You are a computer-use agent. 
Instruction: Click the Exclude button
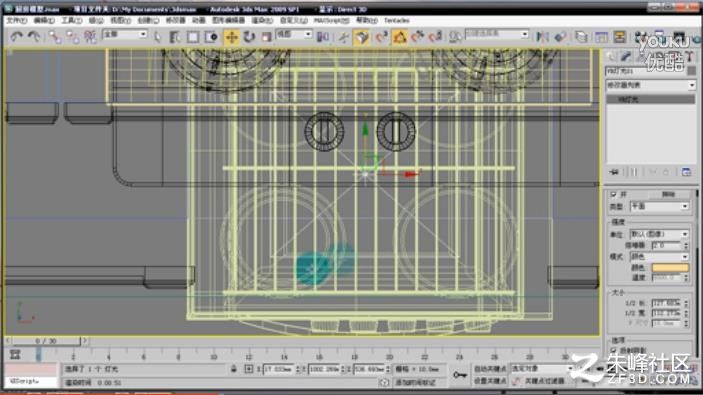(668, 194)
